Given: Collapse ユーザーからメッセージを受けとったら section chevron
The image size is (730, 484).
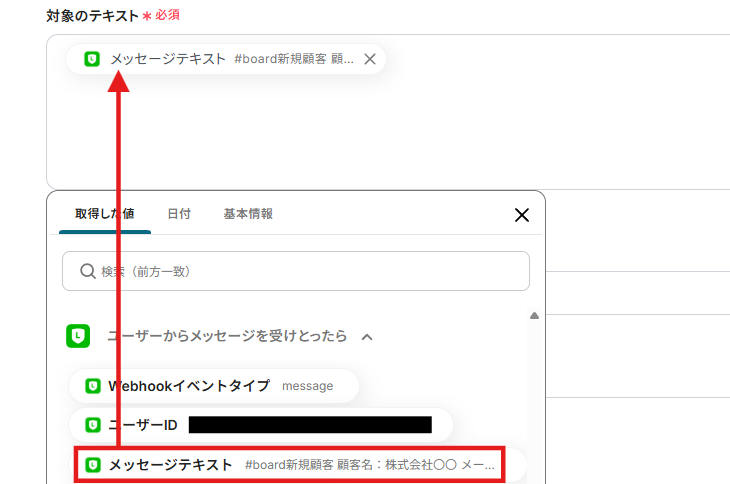Looking at the screenshot, I should 367,337.
